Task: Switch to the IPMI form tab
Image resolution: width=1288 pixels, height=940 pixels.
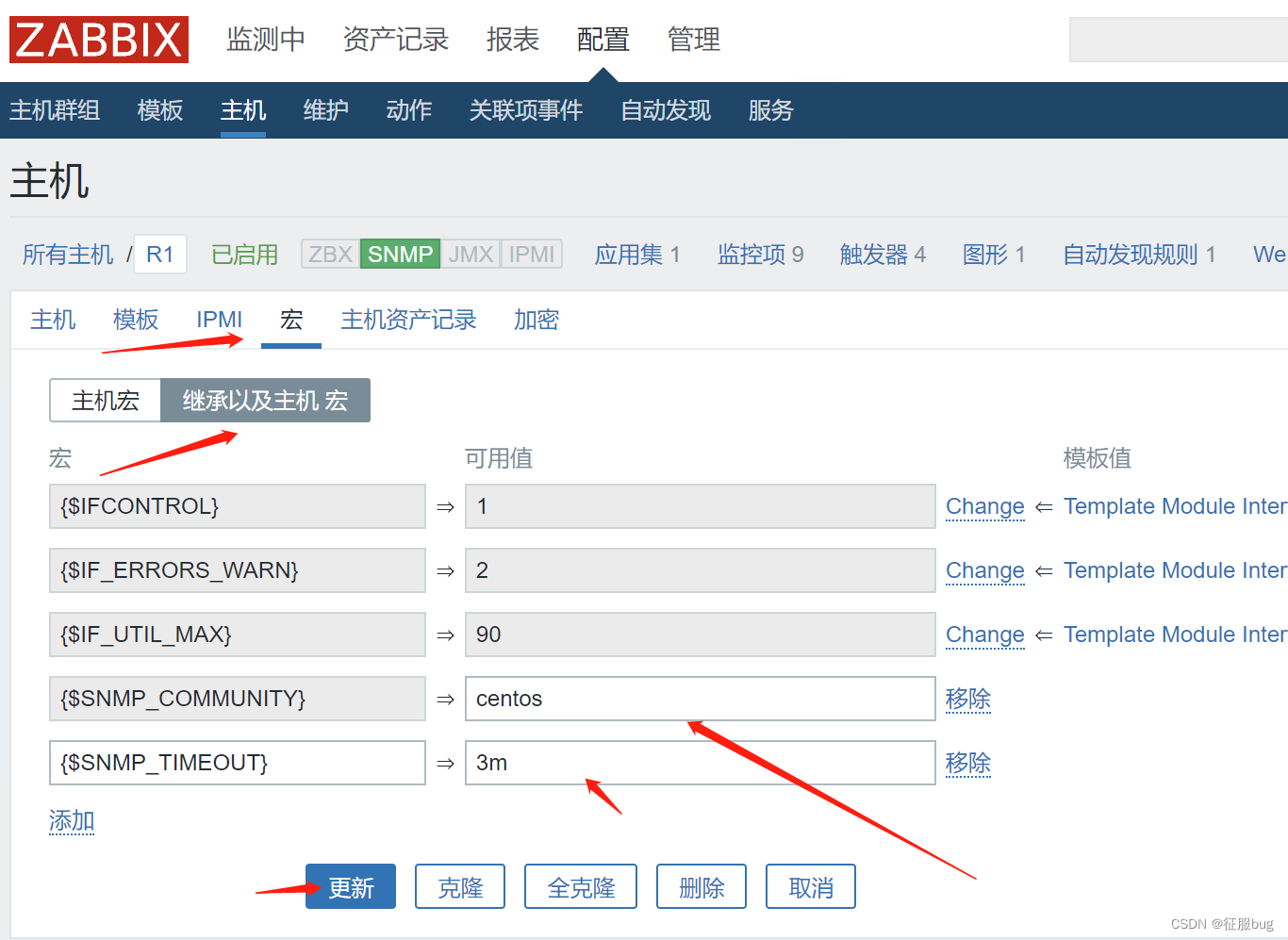Action: (x=220, y=320)
